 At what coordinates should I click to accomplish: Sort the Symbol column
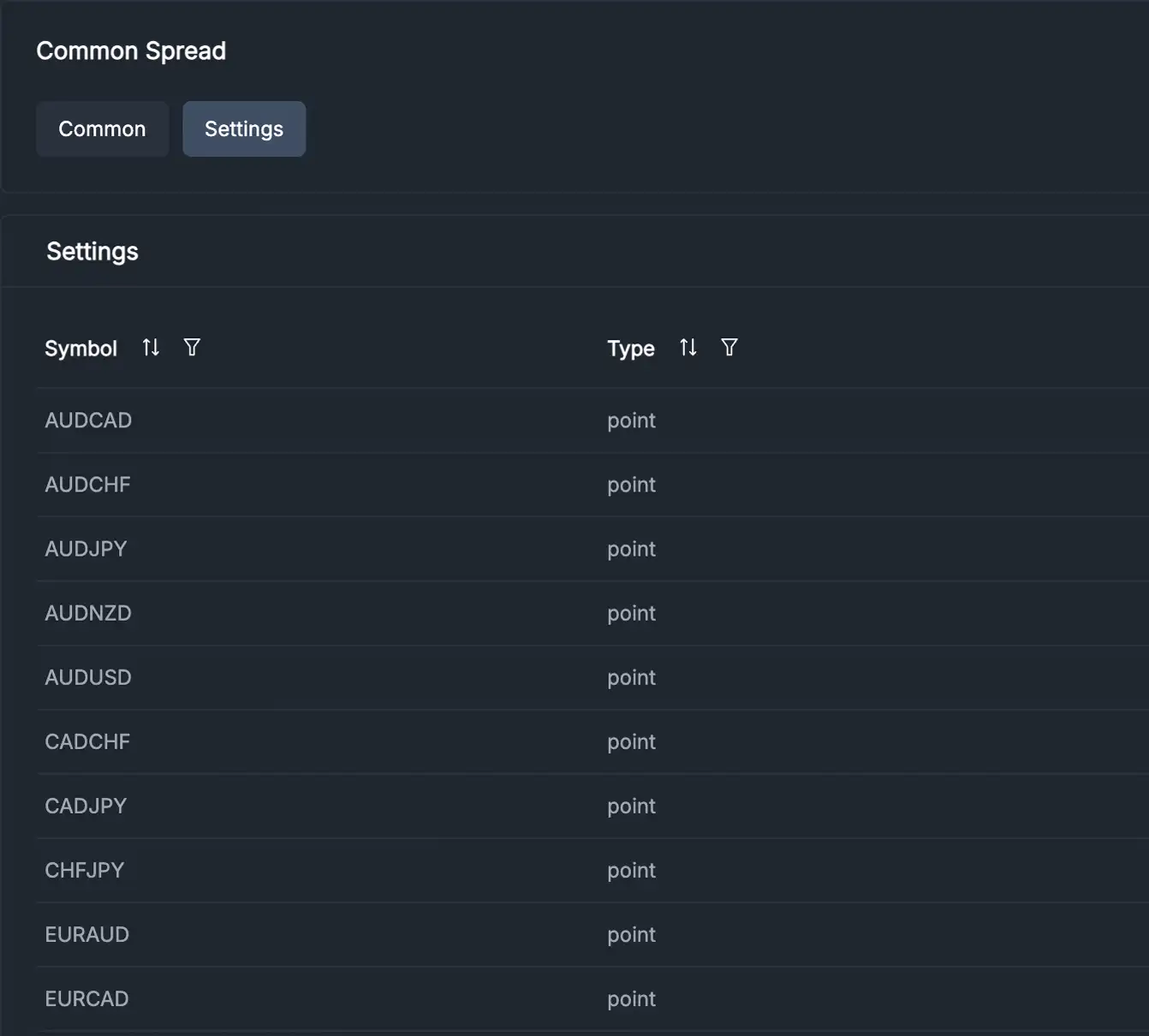pos(151,348)
